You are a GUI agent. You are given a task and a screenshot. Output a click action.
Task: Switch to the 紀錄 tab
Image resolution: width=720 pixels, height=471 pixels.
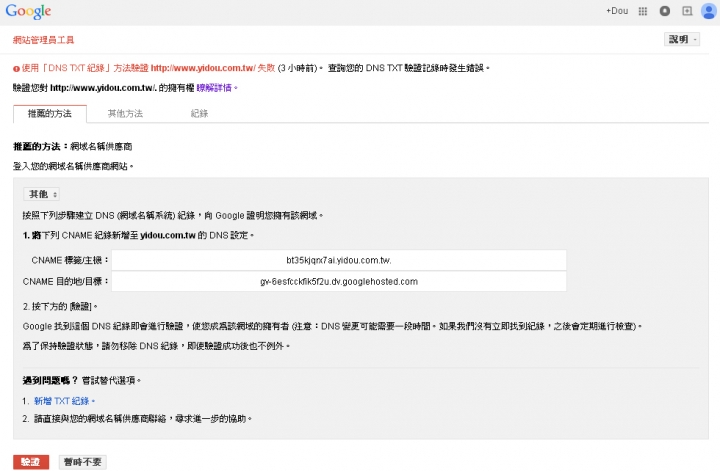[199, 114]
